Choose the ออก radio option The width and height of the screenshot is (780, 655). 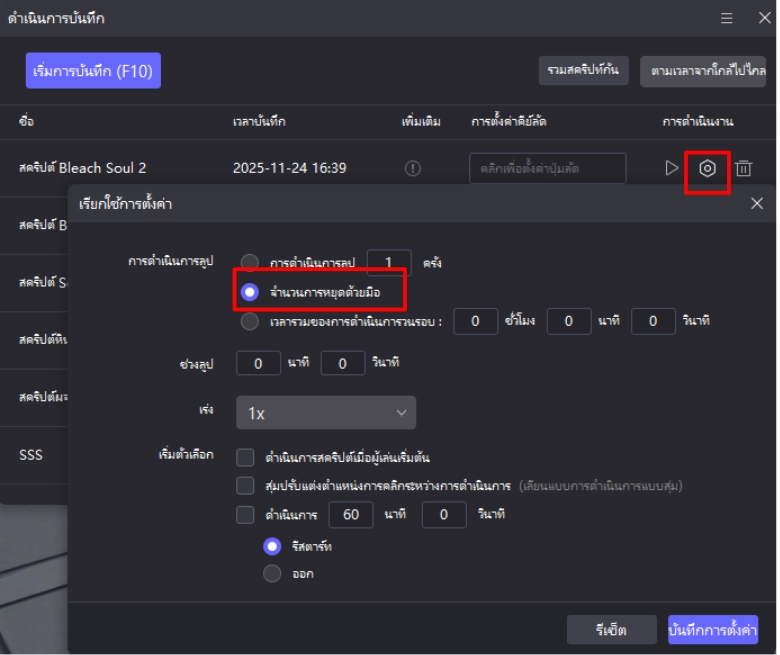271,574
